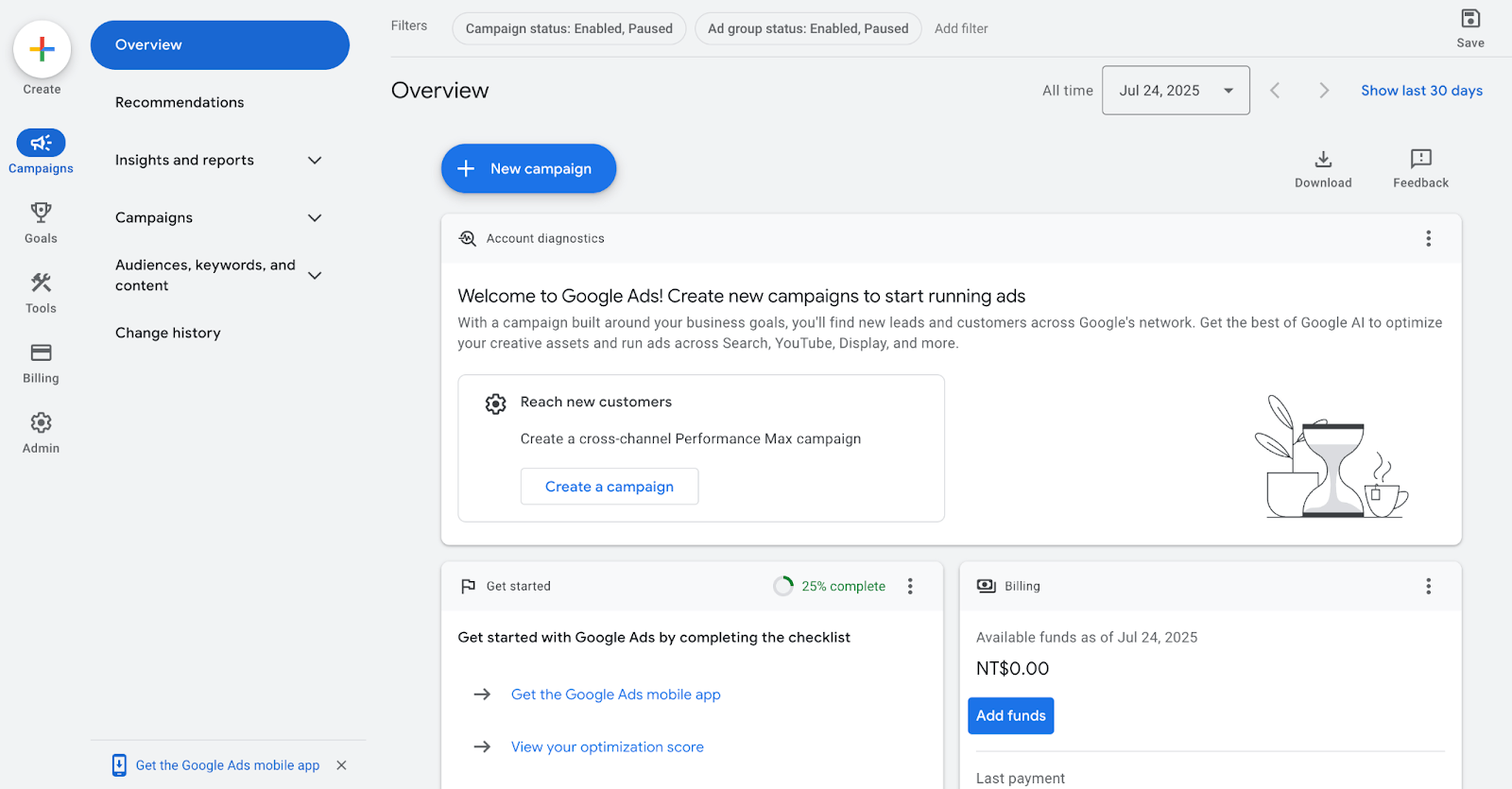Click Add filter field
The width and height of the screenshot is (1512, 789).
[x=961, y=28]
